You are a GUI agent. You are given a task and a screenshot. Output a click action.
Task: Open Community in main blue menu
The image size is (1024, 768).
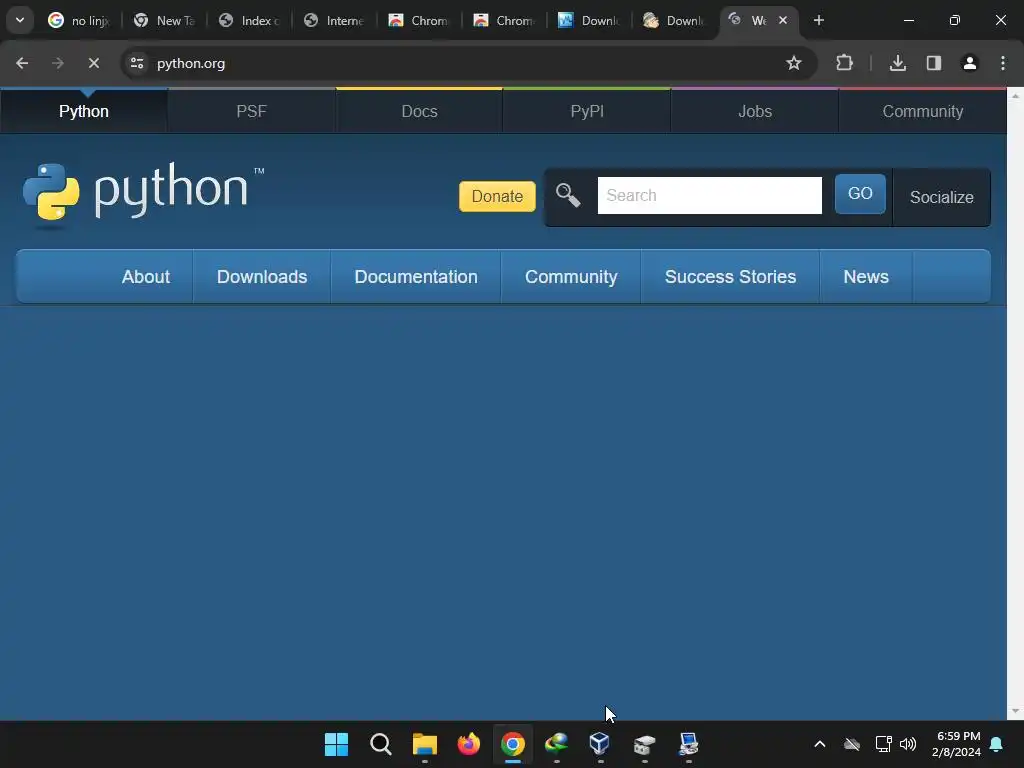point(571,277)
